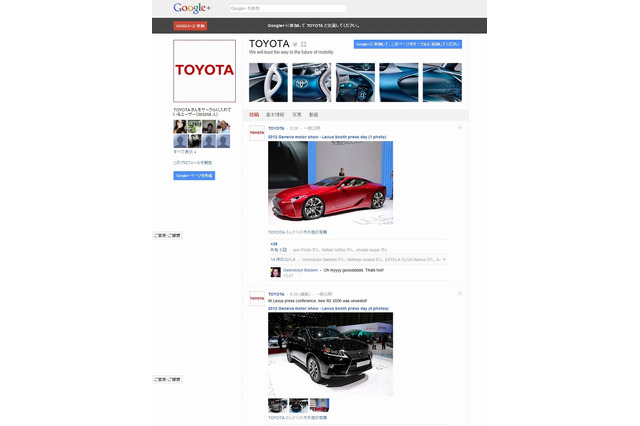The height and width of the screenshot is (426, 640).
Task: Click TOYOTA author name on first post
Action: point(276,129)
